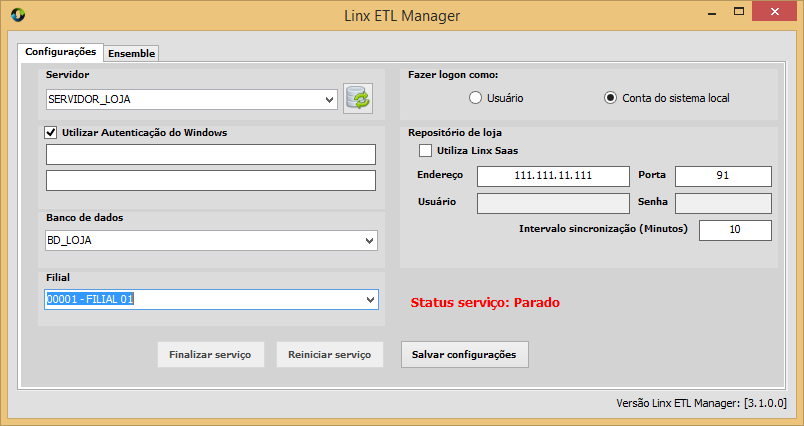Switch to the Ensemble tab
The width and height of the screenshot is (804, 426).
pos(131,53)
